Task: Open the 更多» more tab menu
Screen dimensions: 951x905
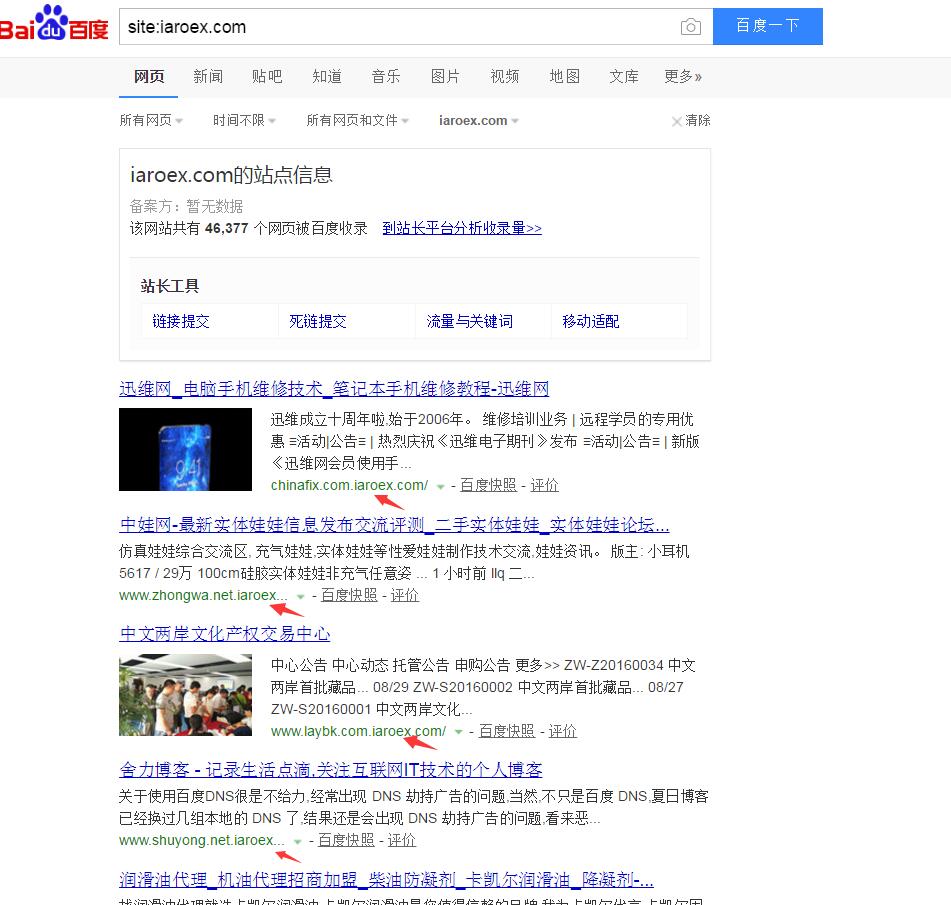Action: (683, 77)
